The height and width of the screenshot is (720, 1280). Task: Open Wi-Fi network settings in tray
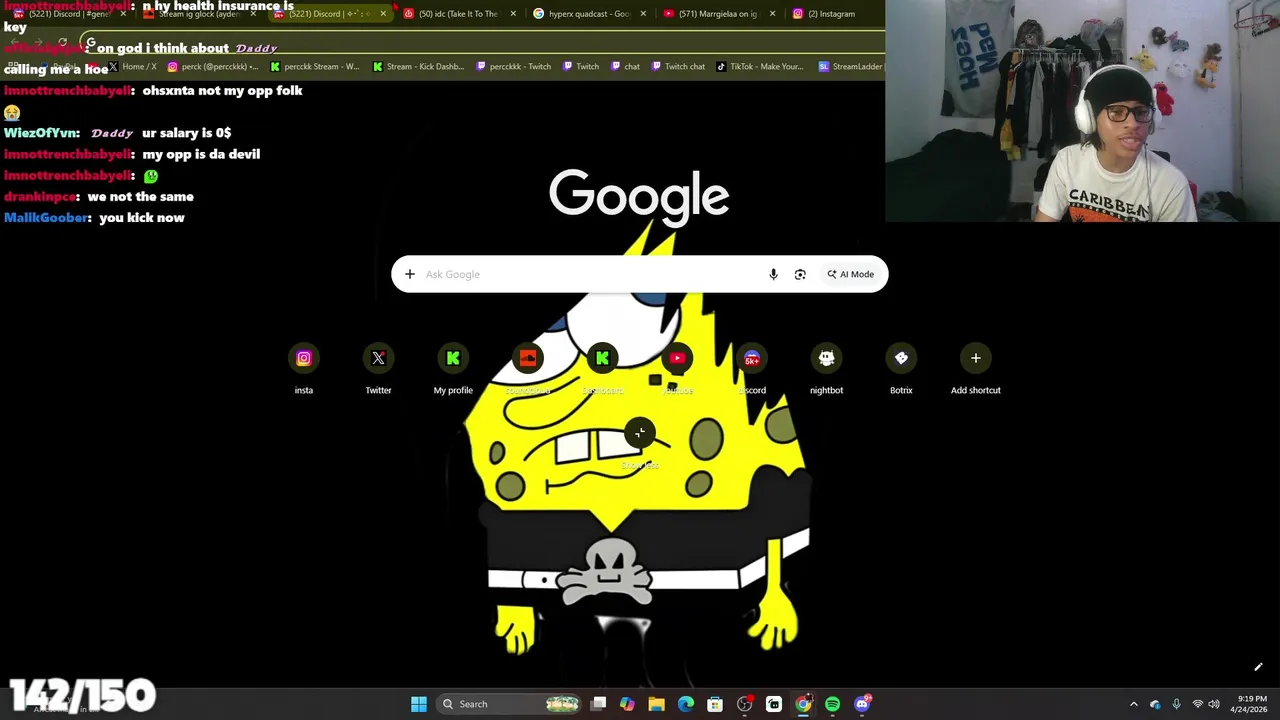tap(1197, 704)
